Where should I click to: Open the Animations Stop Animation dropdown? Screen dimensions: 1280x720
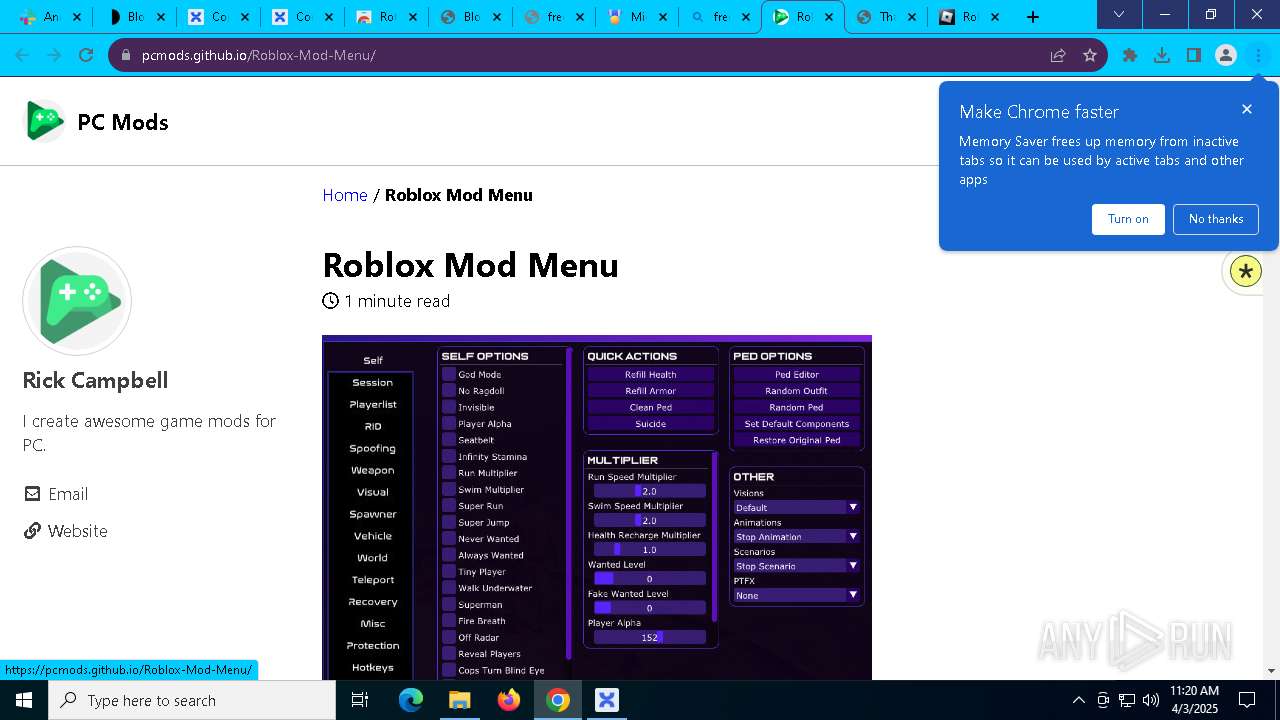click(x=797, y=536)
